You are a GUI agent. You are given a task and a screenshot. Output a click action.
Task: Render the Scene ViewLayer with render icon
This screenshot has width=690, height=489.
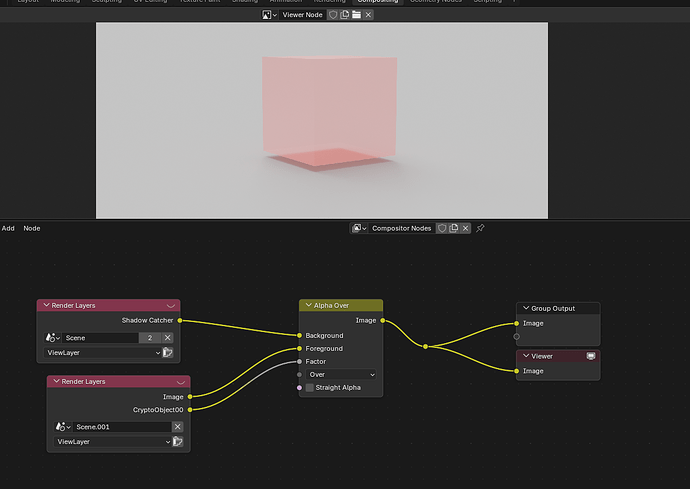(x=168, y=353)
